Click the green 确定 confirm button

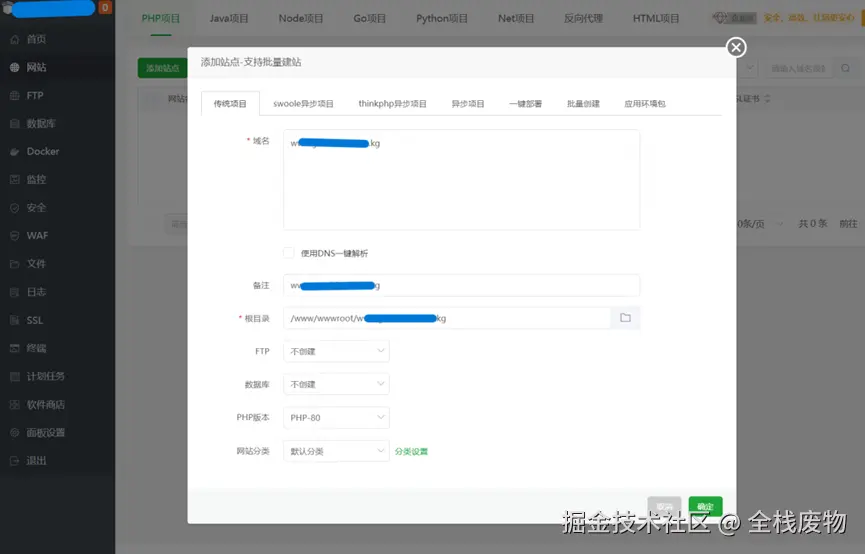[x=706, y=506]
